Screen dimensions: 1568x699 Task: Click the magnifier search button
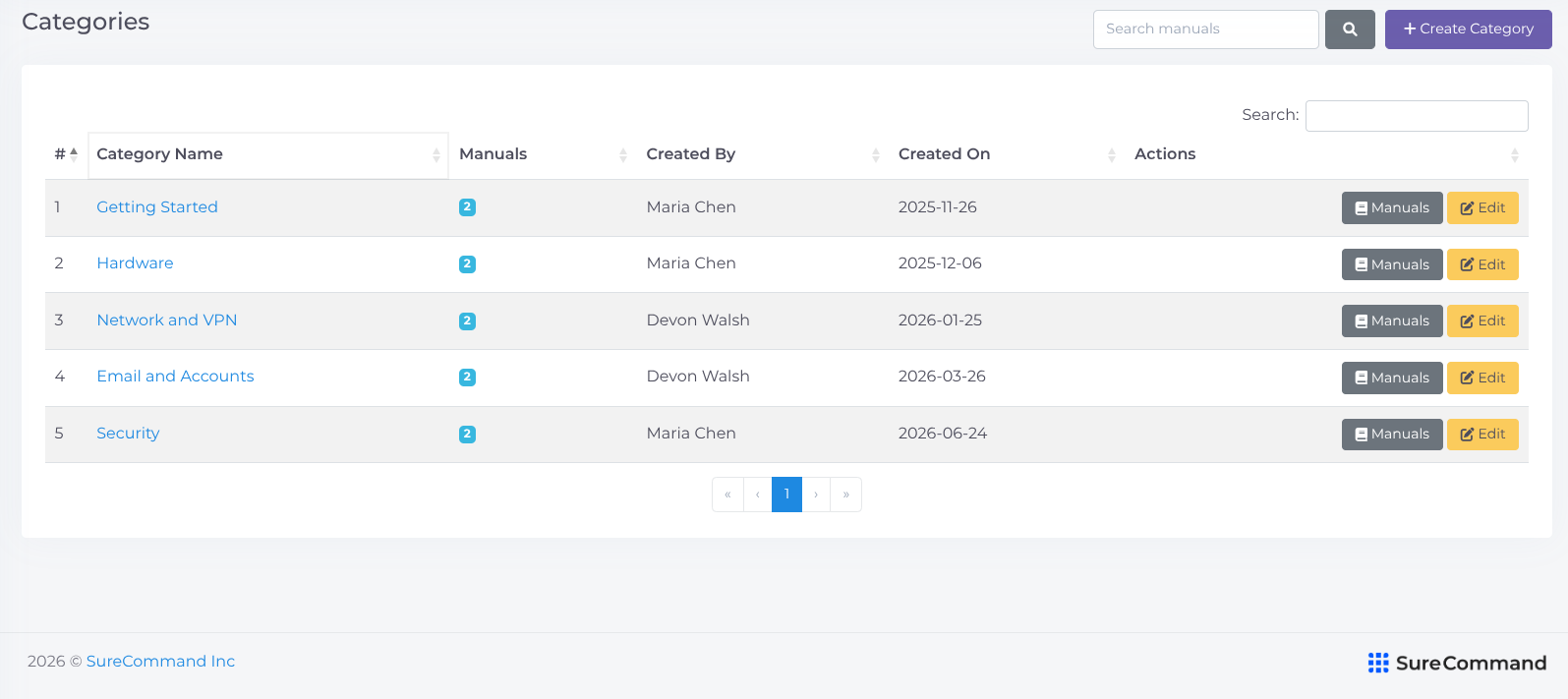point(1350,29)
